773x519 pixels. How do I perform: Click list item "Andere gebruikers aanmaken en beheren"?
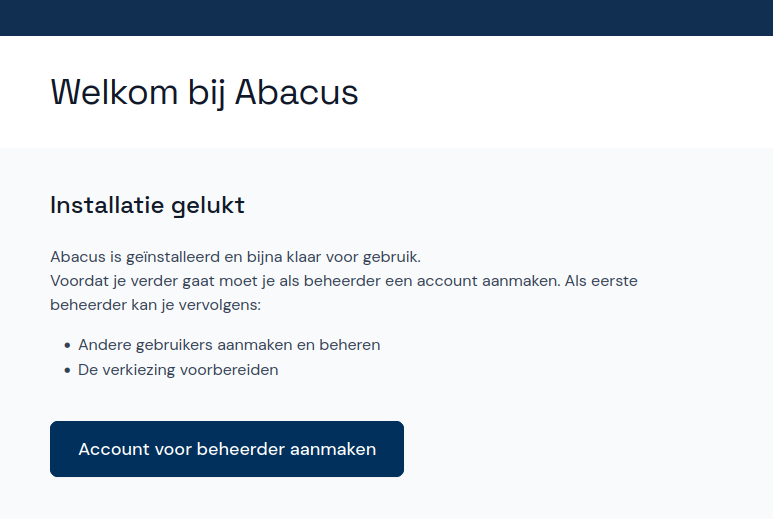pyautogui.click(x=229, y=345)
